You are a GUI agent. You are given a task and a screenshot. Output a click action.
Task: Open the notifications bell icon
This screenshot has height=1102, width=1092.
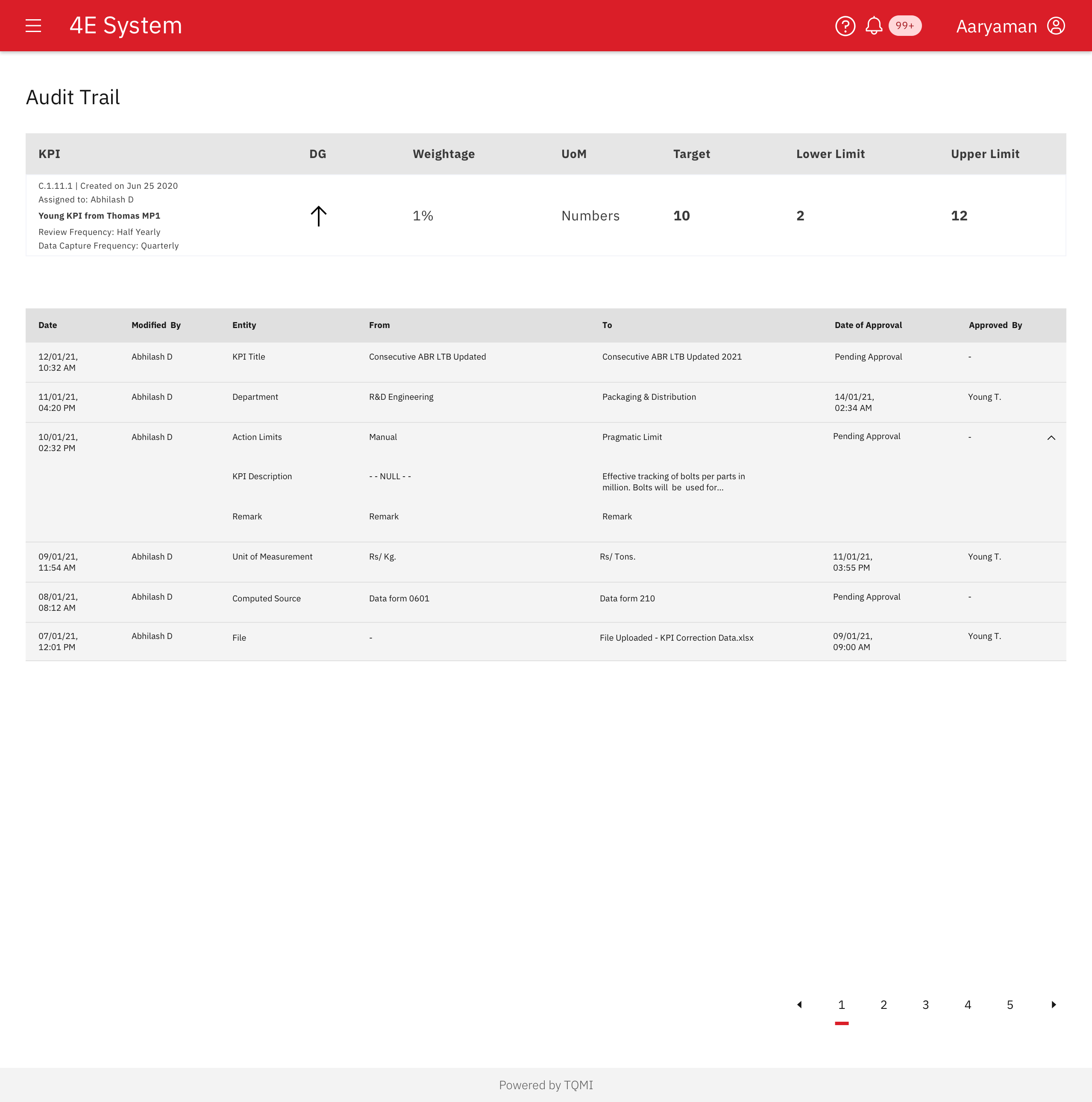[874, 26]
